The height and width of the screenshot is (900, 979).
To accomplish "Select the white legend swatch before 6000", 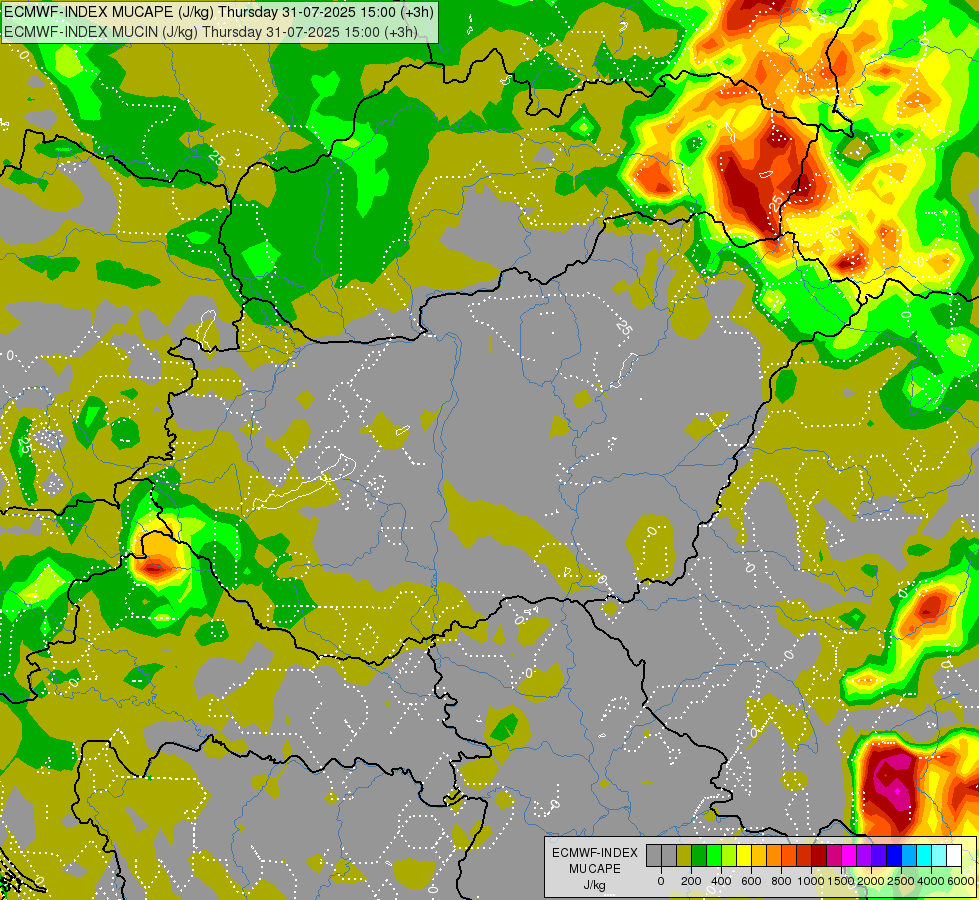I will pyautogui.click(x=954, y=856).
